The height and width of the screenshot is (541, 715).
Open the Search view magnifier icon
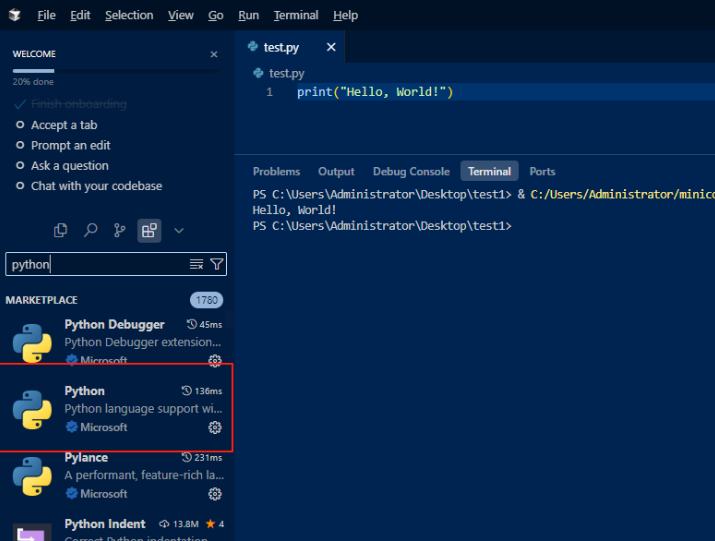[x=90, y=230]
